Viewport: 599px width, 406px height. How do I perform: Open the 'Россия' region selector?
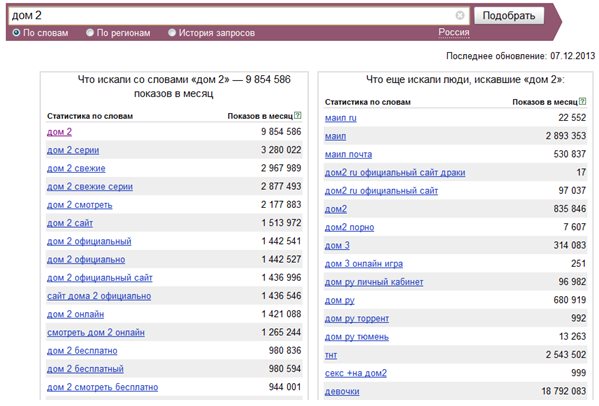[453, 32]
